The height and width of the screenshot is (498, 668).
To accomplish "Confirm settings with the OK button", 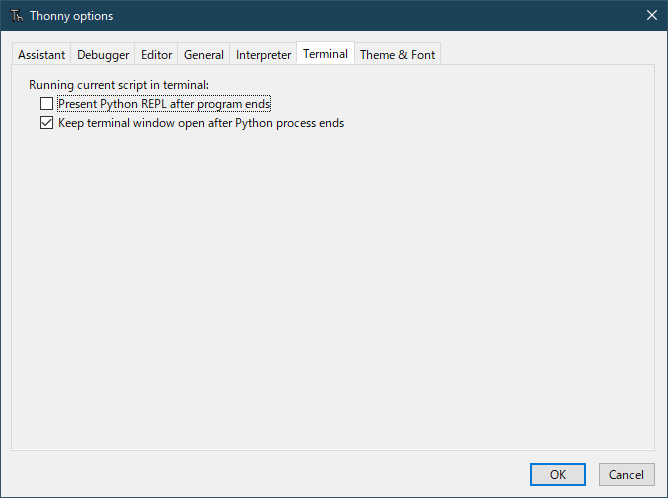I will click(x=558, y=474).
